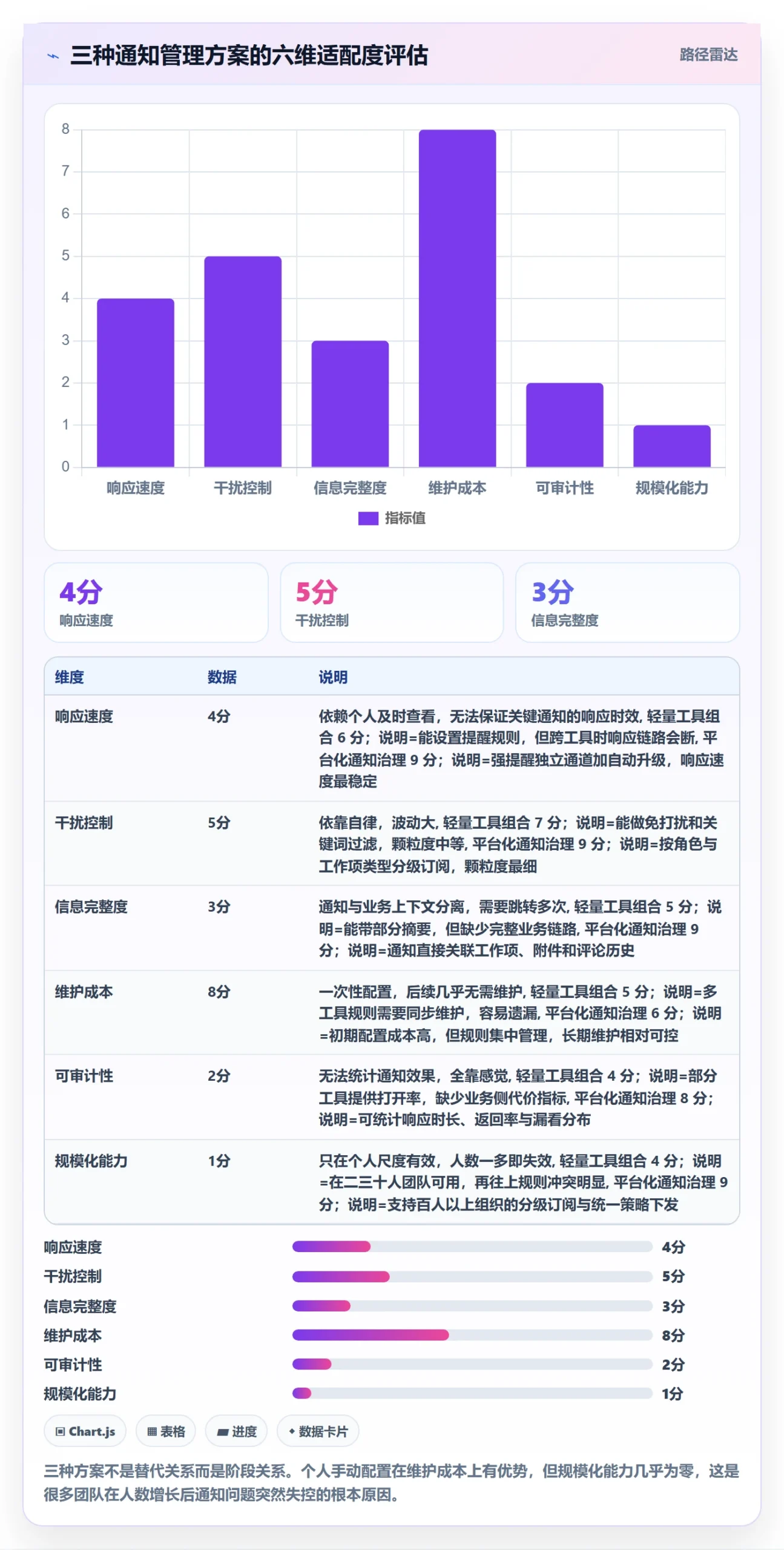Click the 维护成本 x-axis label under the chart
Image resolution: width=784 pixels, height=1550 pixels.
pyautogui.click(x=457, y=488)
